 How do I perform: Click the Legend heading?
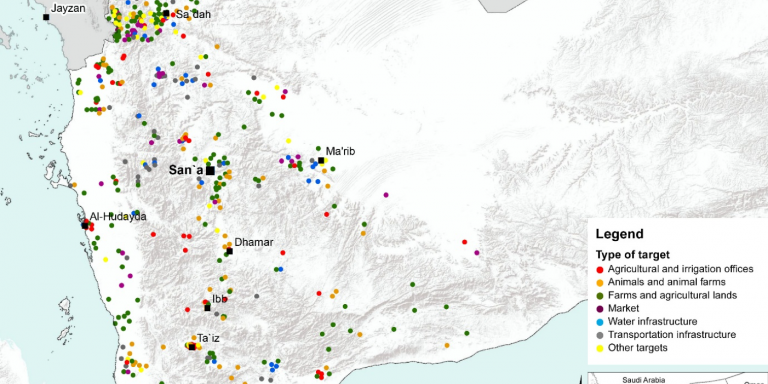tap(620, 234)
